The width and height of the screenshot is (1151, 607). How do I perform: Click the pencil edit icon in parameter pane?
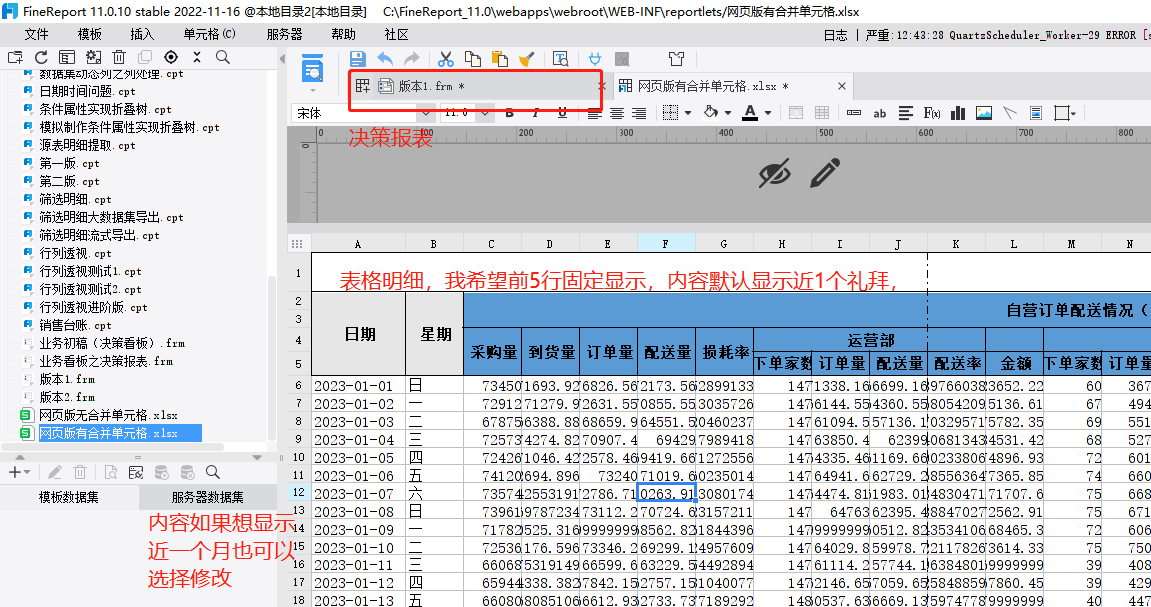pyautogui.click(x=824, y=173)
